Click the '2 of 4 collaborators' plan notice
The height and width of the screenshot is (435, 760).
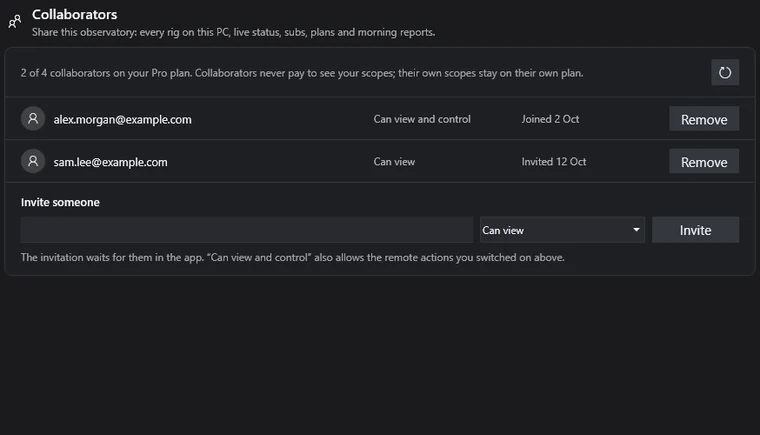[302, 73]
